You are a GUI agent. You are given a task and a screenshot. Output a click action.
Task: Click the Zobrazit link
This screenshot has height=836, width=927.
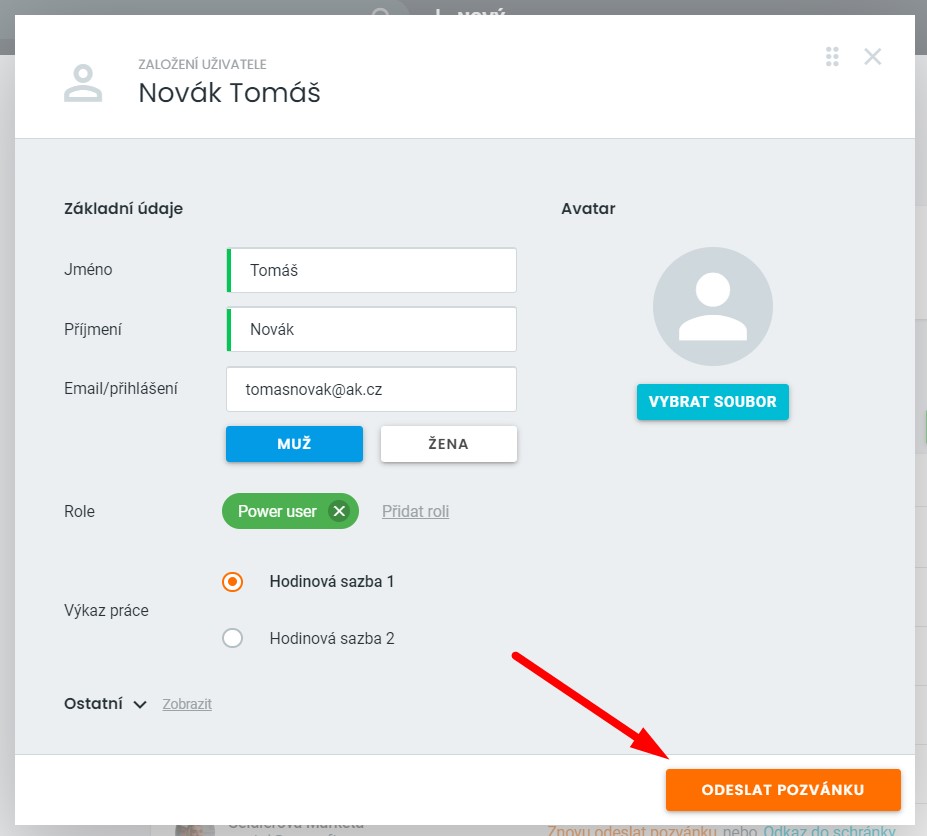pyautogui.click(x=187, y=704)
